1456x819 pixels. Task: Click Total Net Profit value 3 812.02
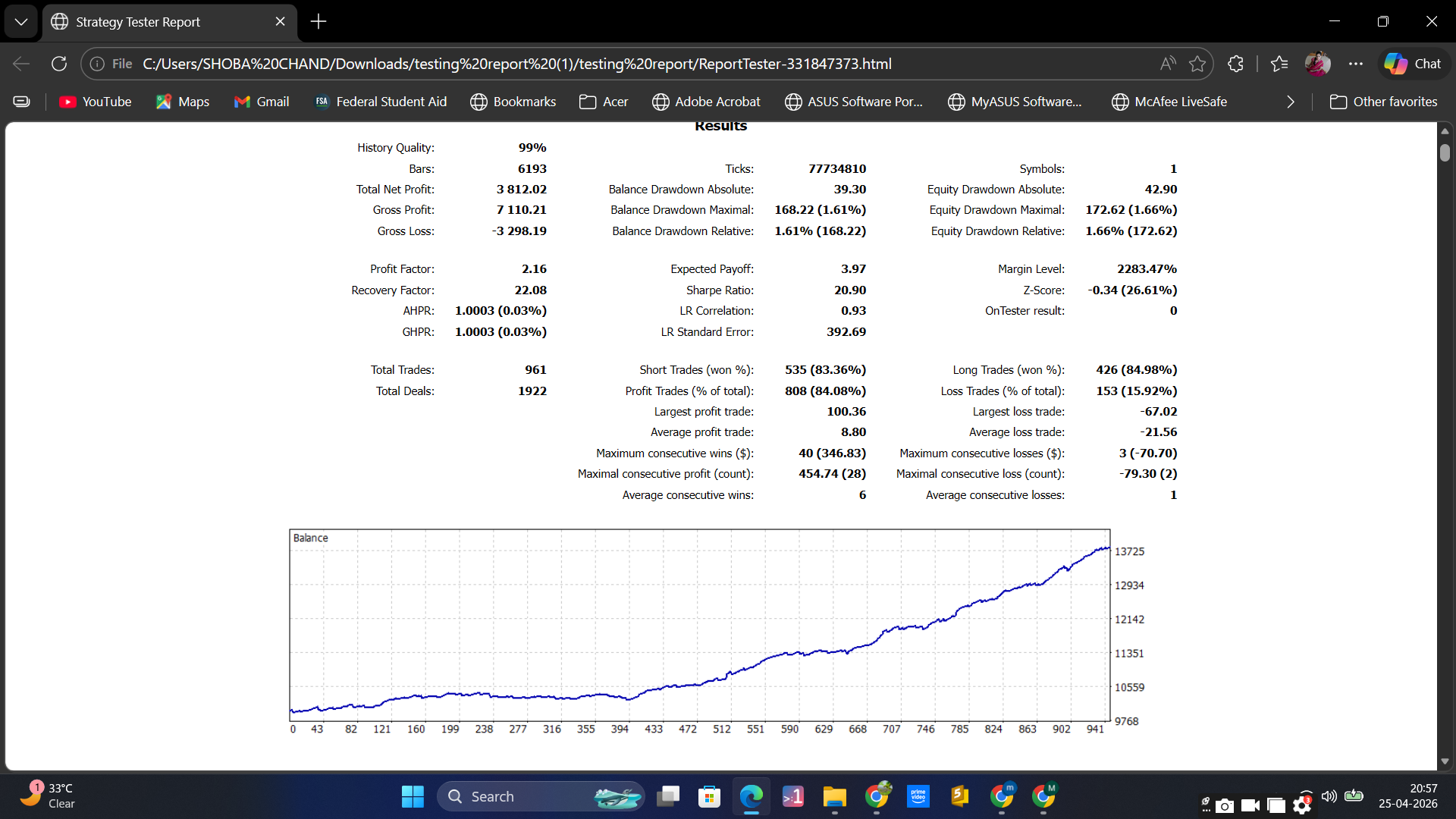point(522,190)
